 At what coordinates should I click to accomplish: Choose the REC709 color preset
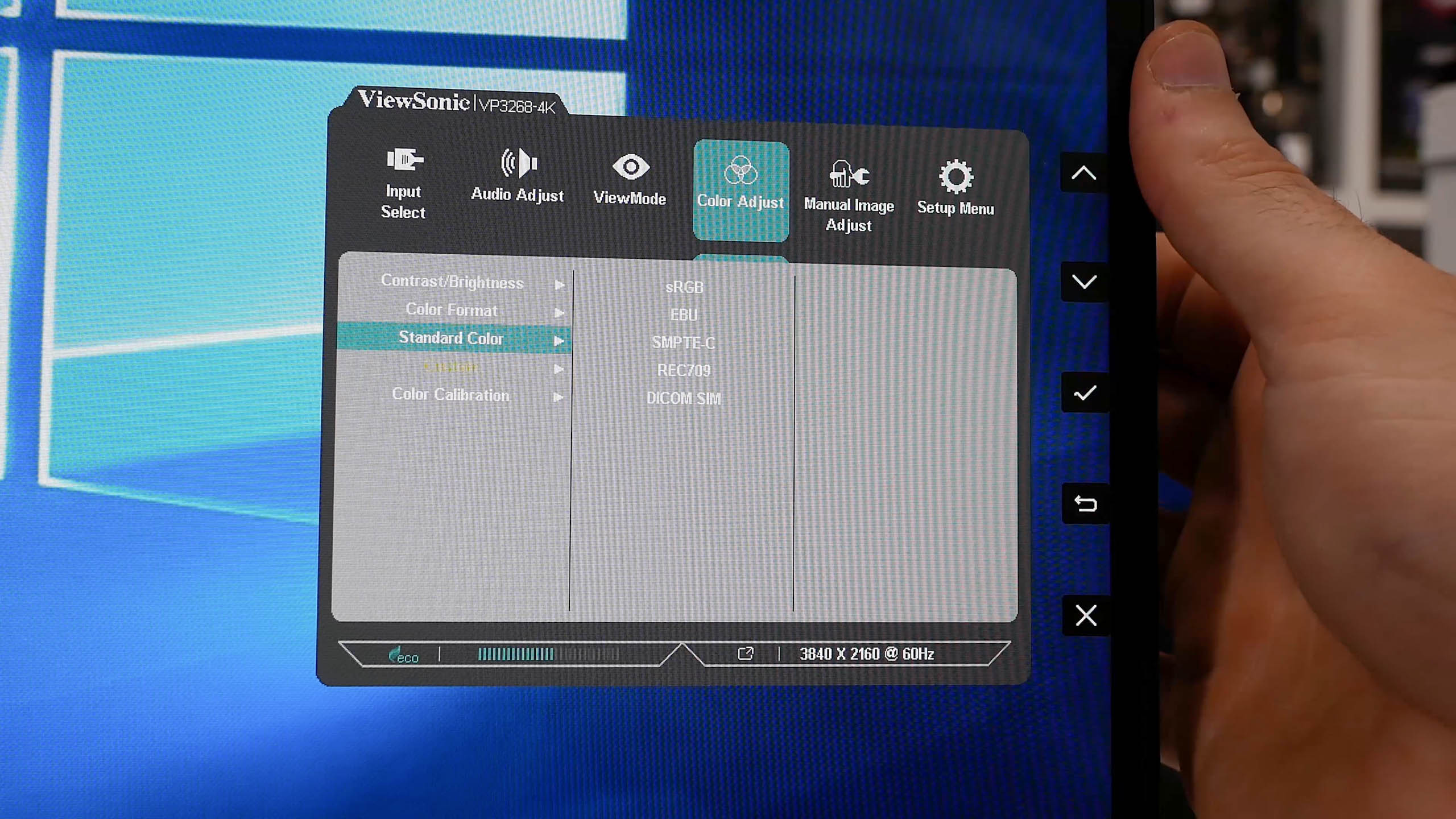(x=684, y=371)
